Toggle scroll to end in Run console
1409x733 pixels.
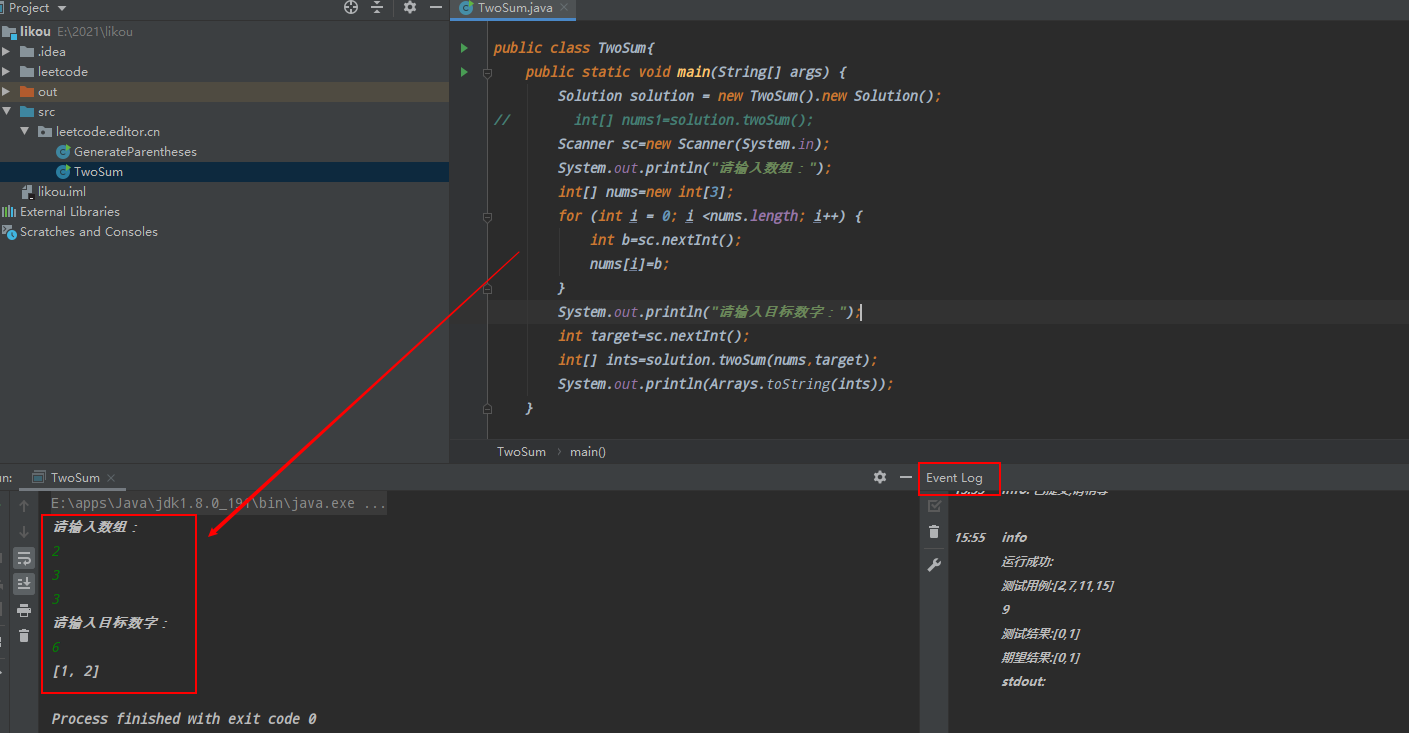24,584
